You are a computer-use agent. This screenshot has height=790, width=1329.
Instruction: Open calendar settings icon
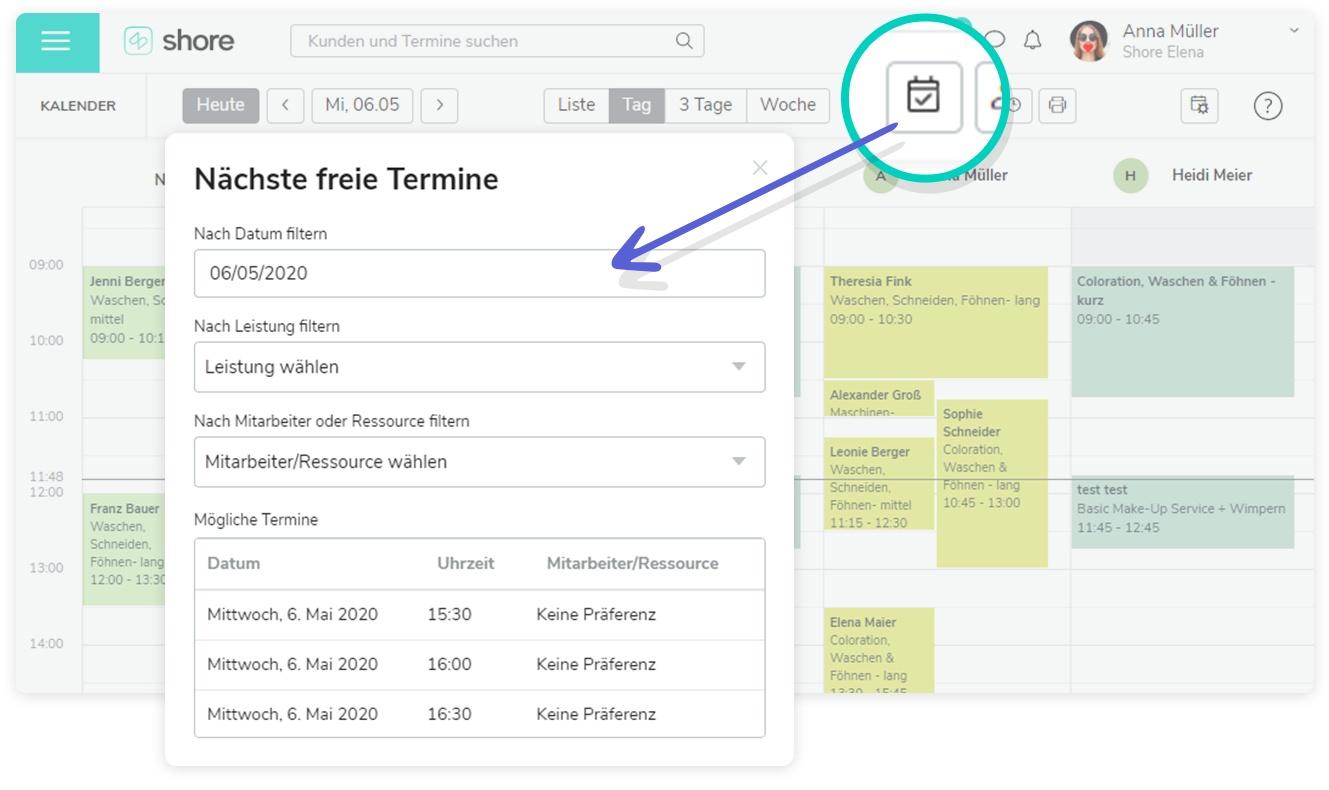1197,104
